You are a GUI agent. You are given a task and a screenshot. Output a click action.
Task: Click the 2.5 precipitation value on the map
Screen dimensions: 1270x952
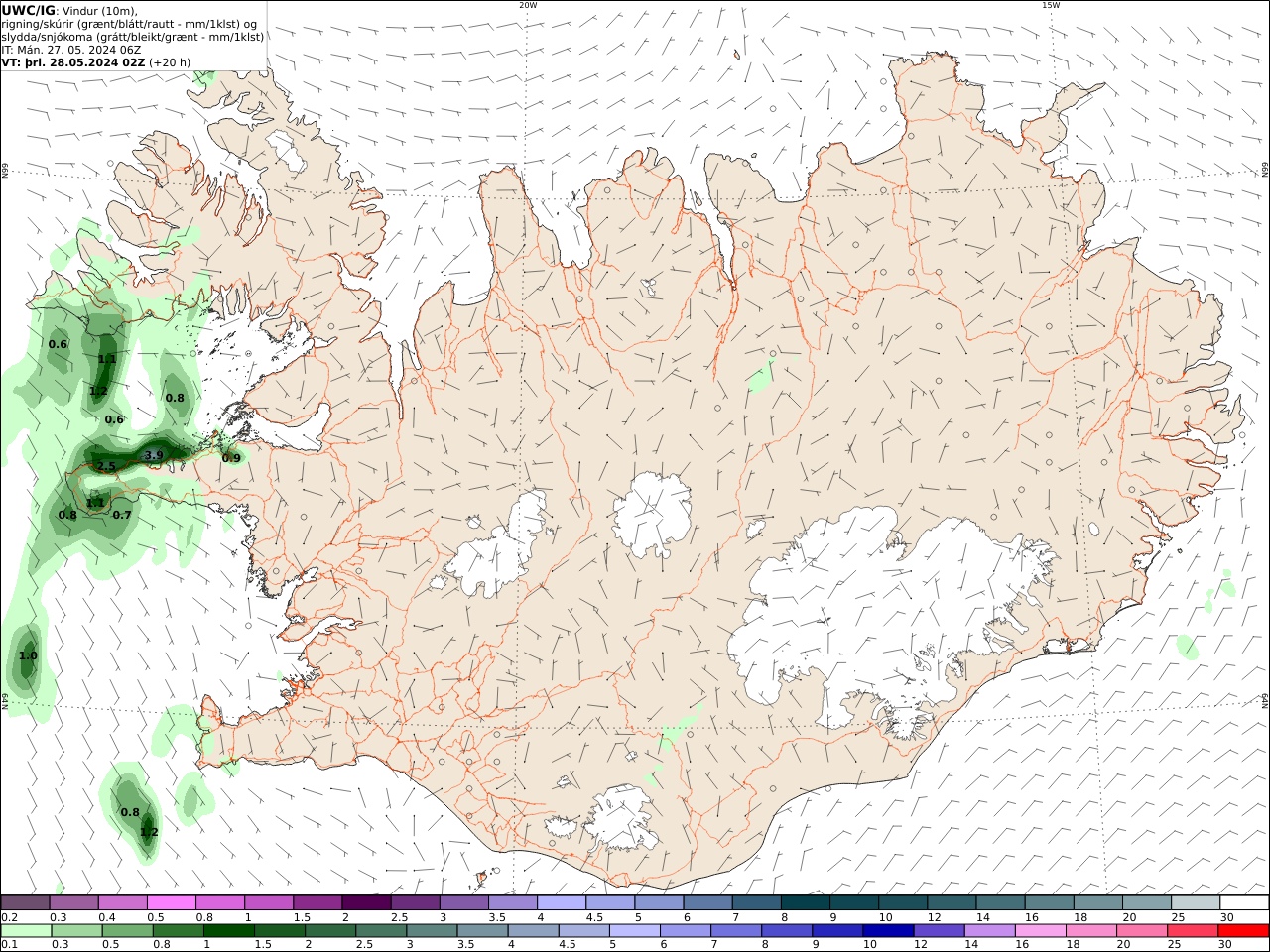click(107, 466)
